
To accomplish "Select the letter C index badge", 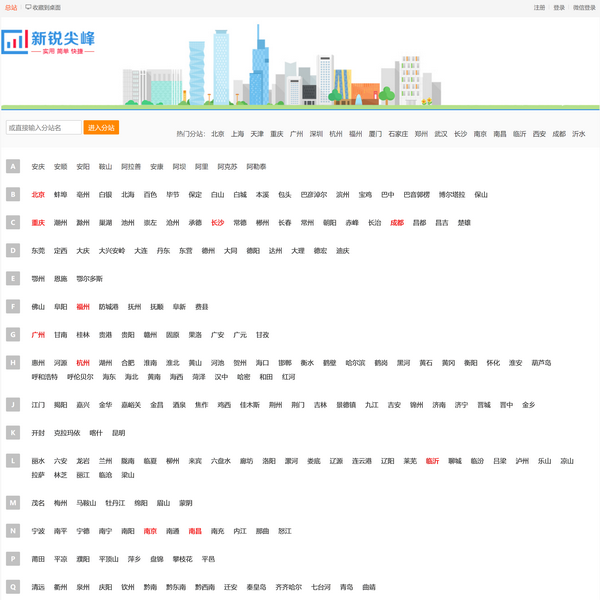I will click(x=12, y=223).
